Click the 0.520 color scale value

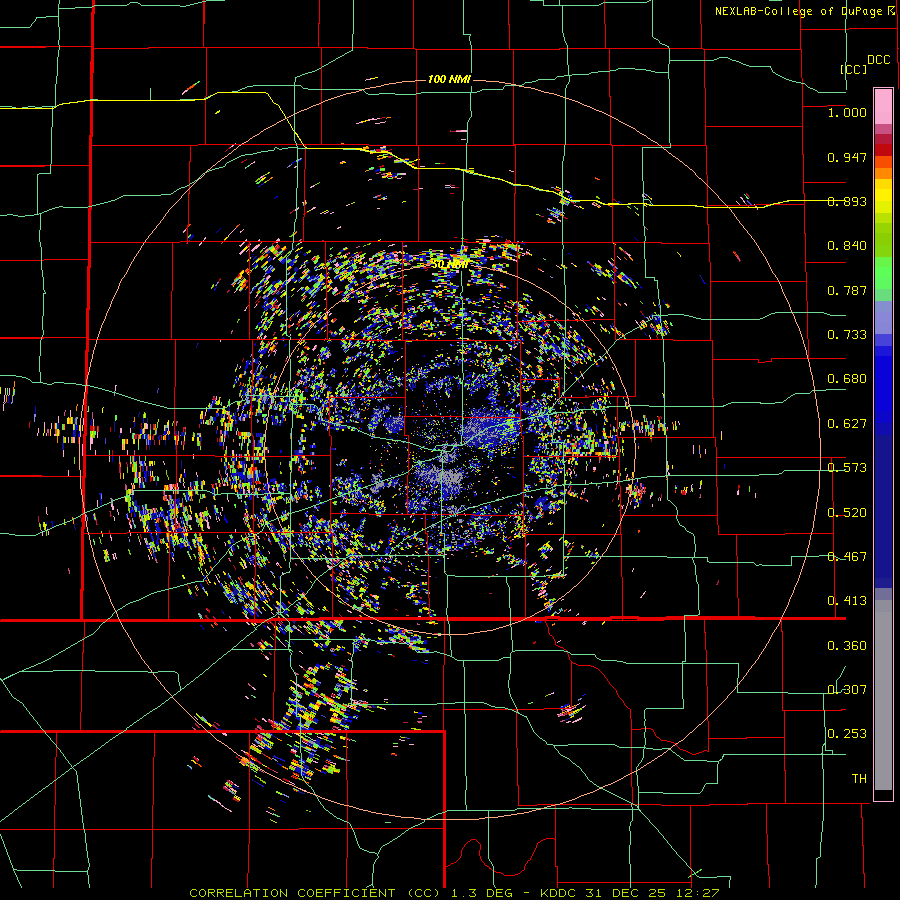847,513
